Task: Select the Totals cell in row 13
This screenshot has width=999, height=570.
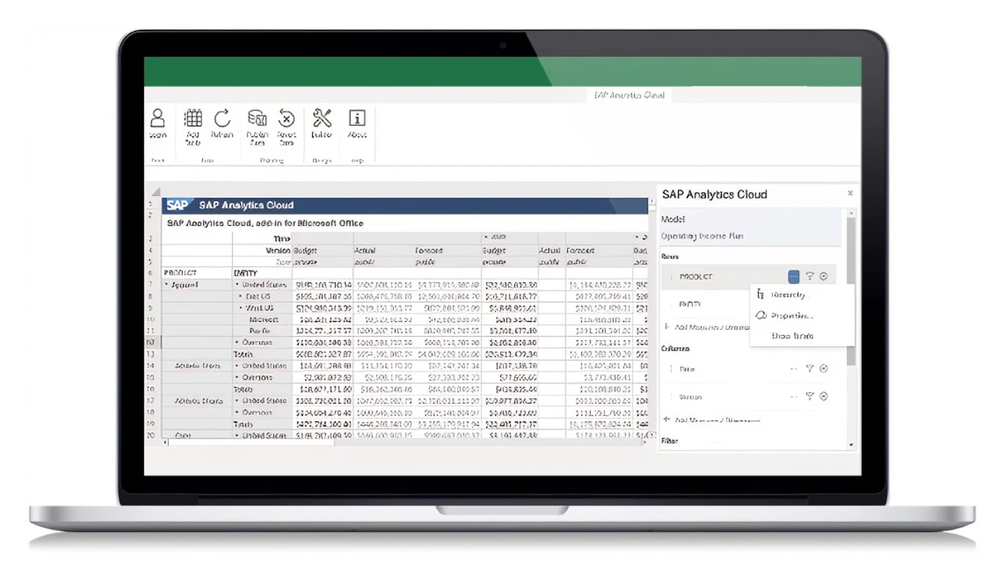Action: 262,354
